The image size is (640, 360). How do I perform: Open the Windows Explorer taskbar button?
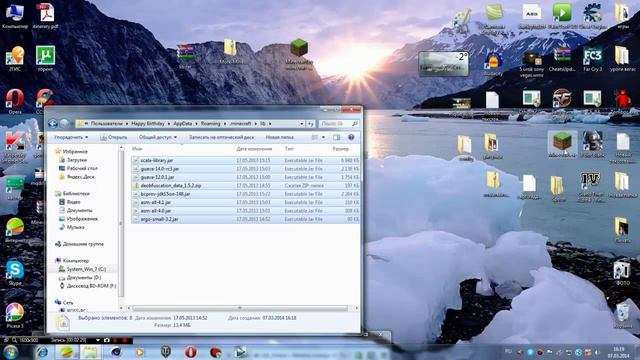(x=91, y=352)
